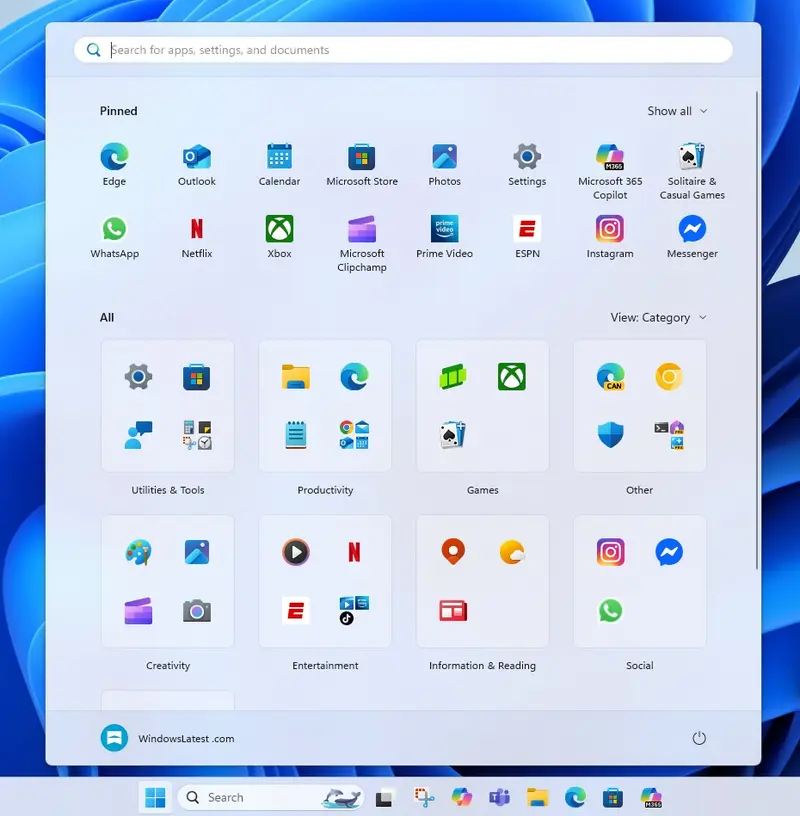Viewport: 800px width, 816px height.
Task: Open Microsoft Teams from the taskbar
Action: [499, 797]
